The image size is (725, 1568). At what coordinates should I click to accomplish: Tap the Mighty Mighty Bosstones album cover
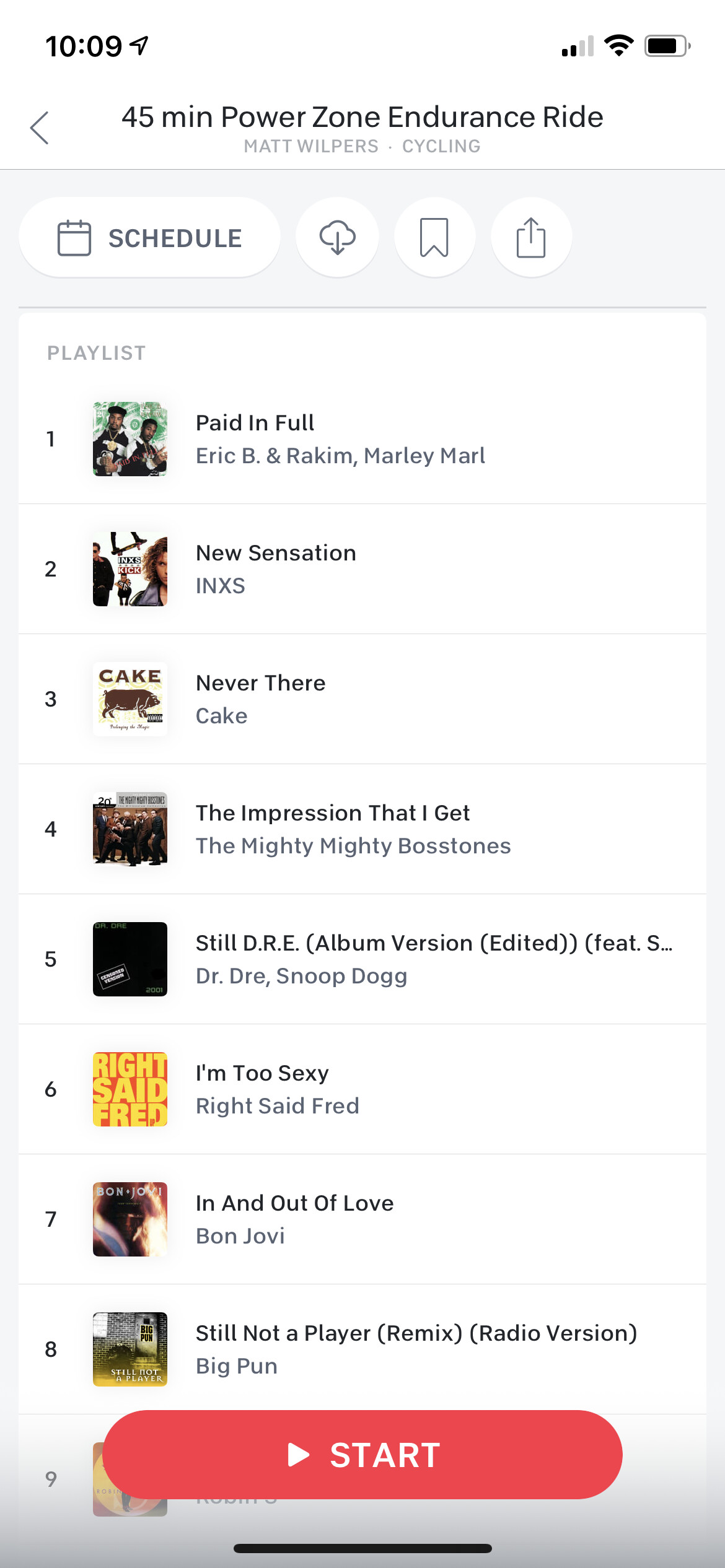coord(130,829)
